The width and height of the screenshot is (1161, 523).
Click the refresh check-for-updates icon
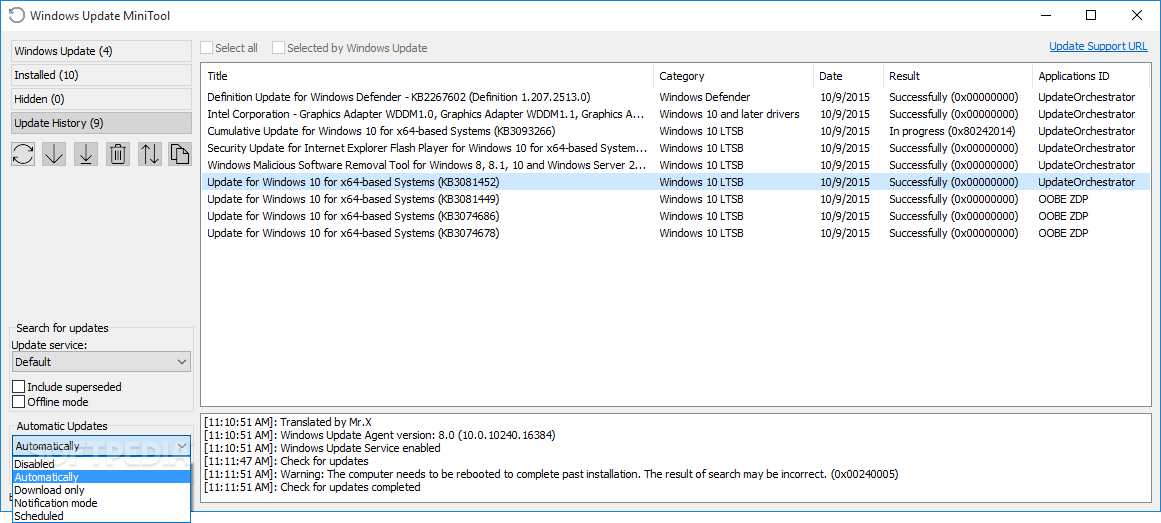coord(23,153)
